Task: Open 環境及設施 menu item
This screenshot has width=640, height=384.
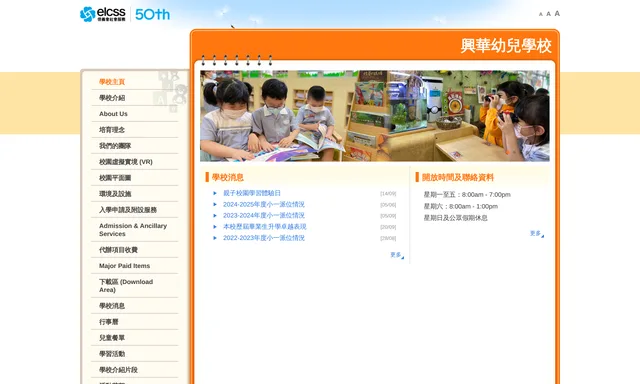Action: tap(115, 194)
